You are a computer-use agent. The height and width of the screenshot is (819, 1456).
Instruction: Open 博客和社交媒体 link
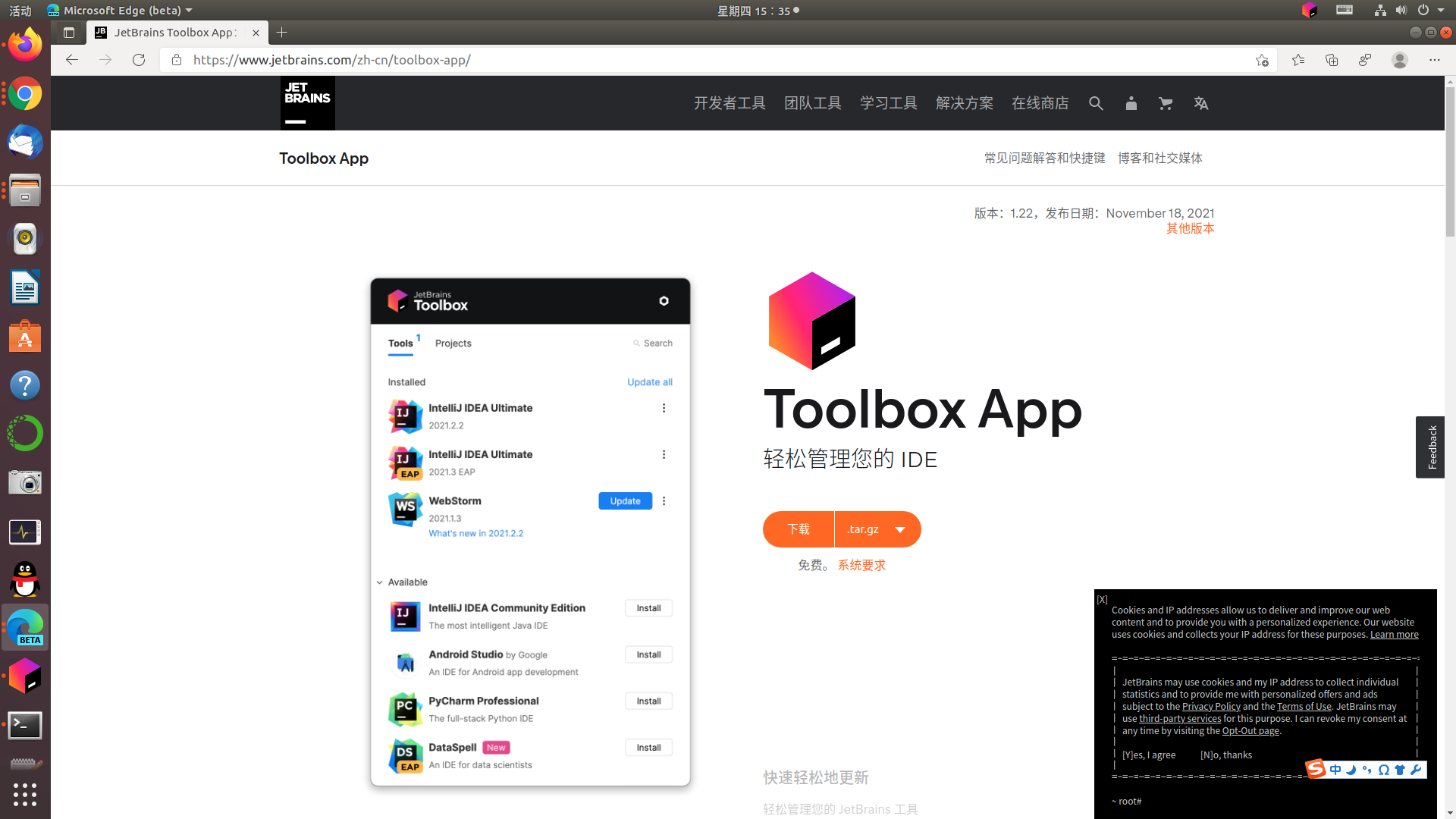tap(1160, 158)
